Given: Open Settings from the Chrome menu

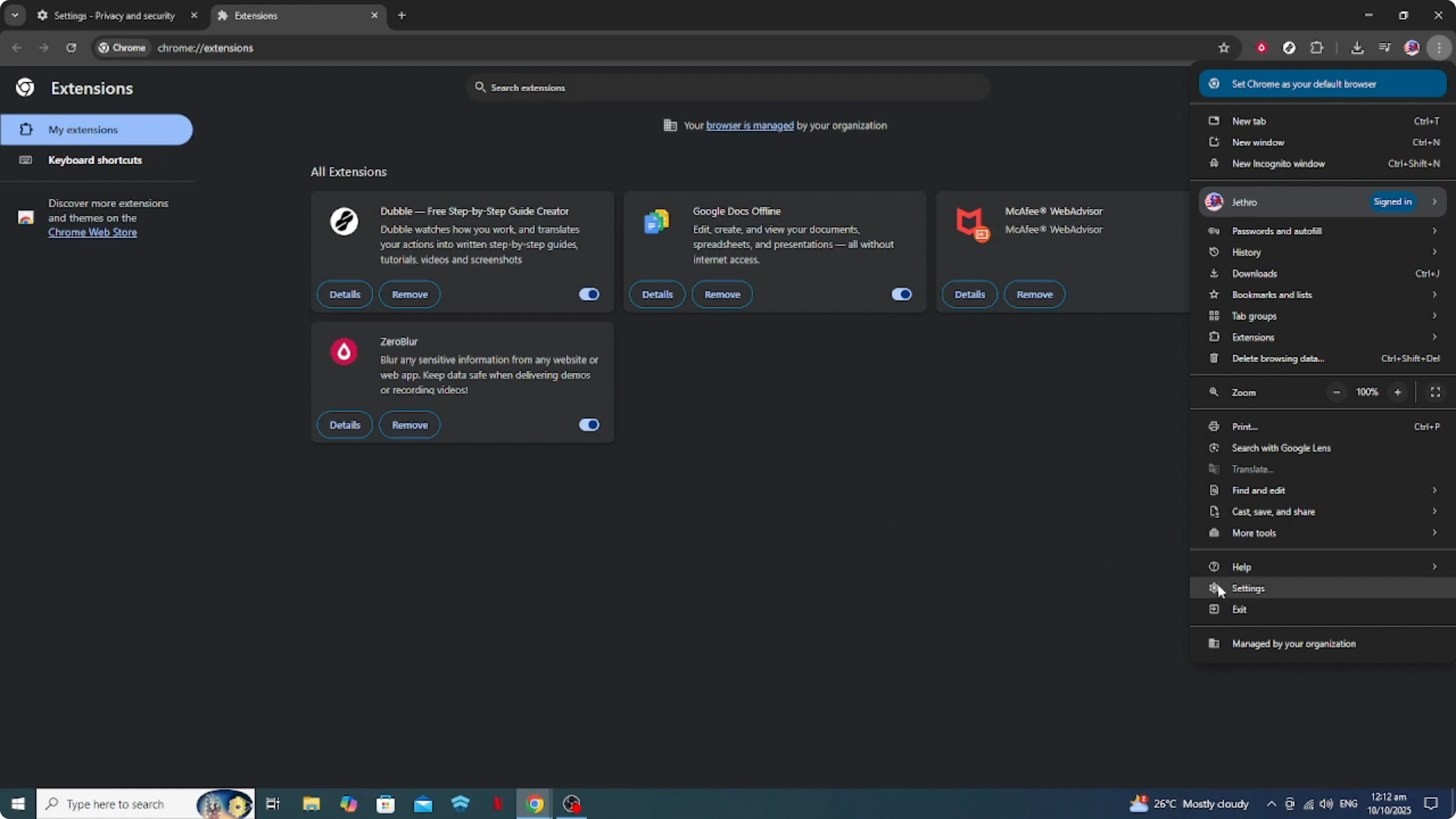Looking at the screenshot, I should (x=1323, y=588).
